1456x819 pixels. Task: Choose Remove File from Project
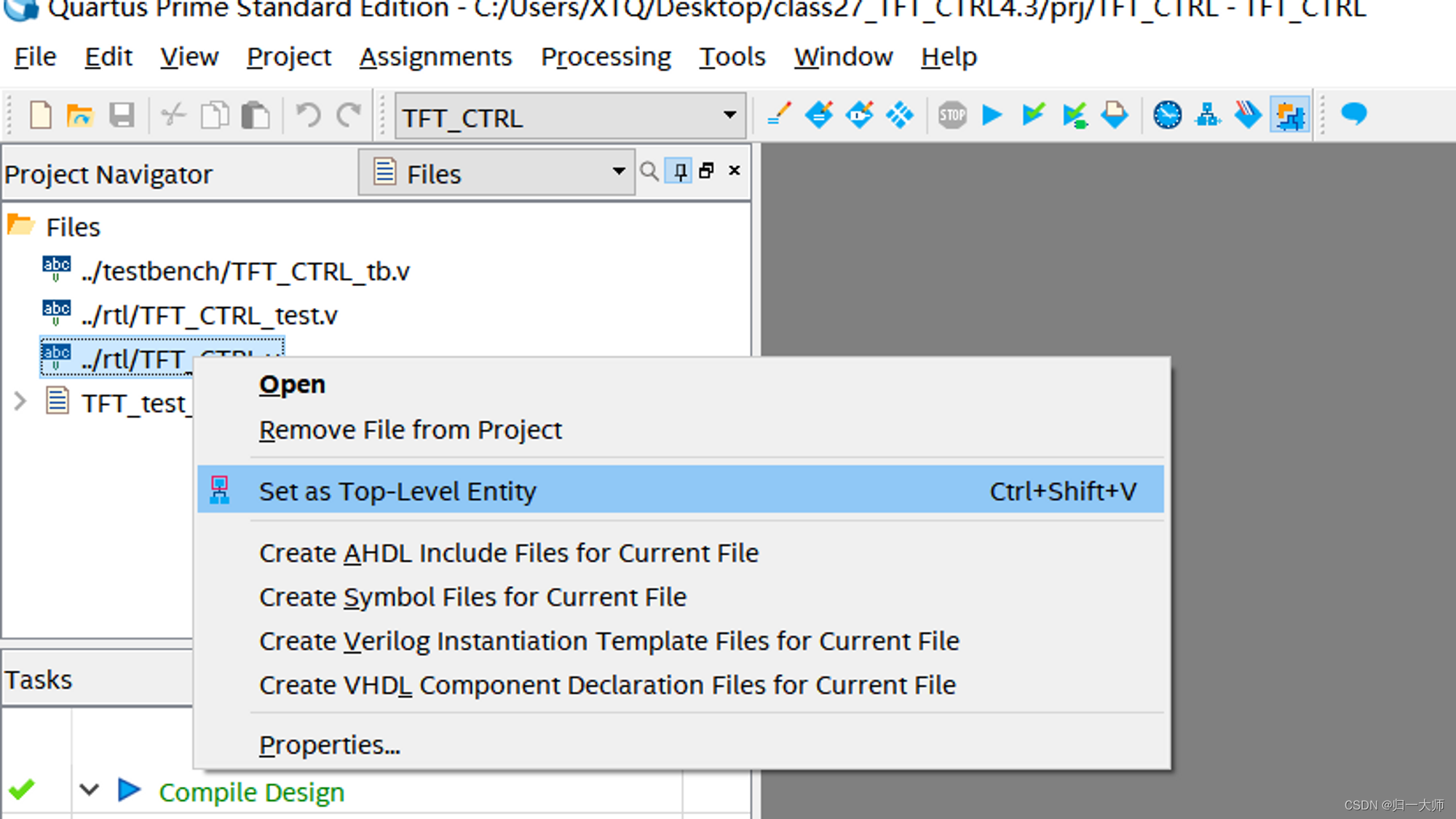[x=681, y=430]
